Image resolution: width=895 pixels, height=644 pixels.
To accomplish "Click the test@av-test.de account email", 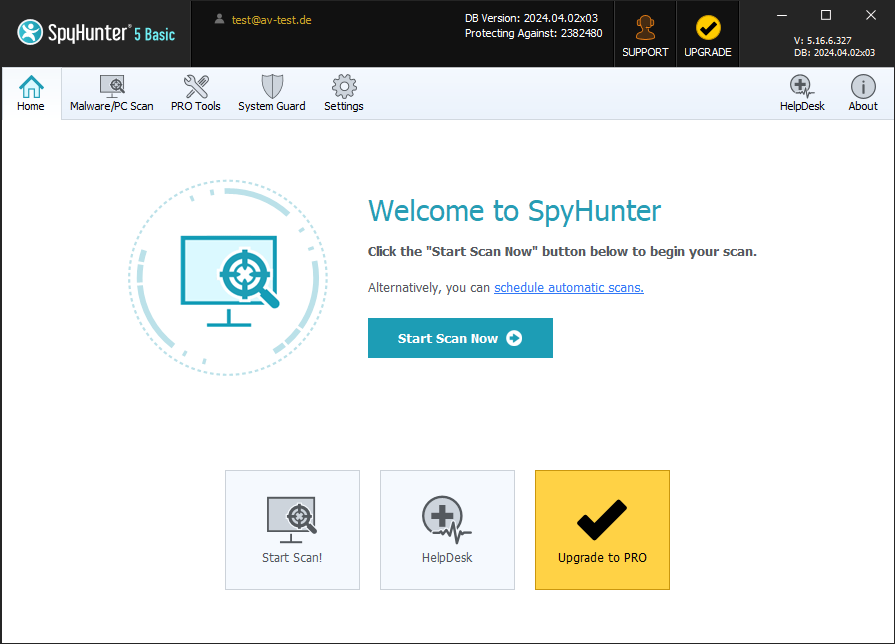I will point(271,19).
